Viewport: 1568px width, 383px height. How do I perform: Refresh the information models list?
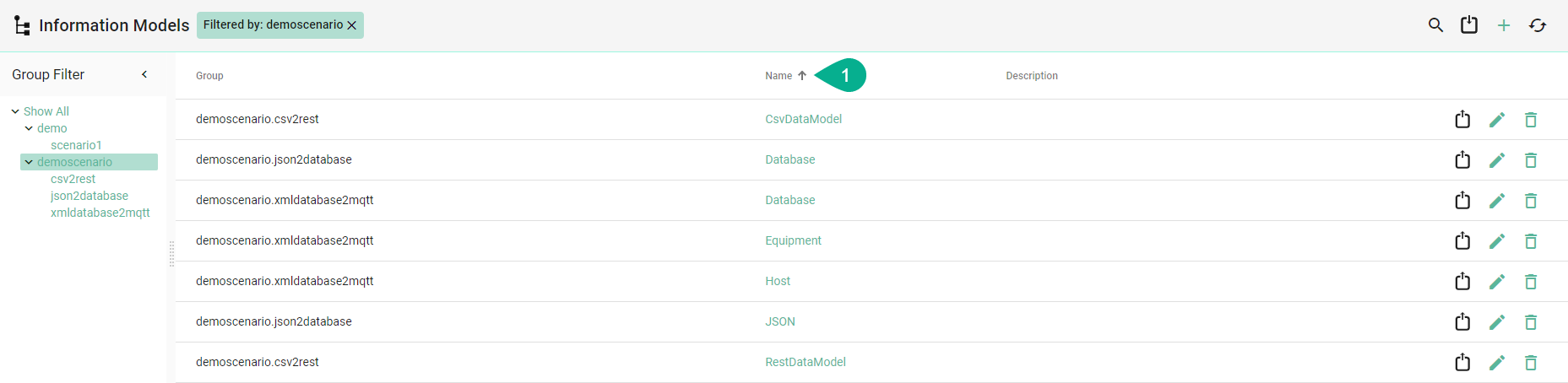(x=1538, y=25)
